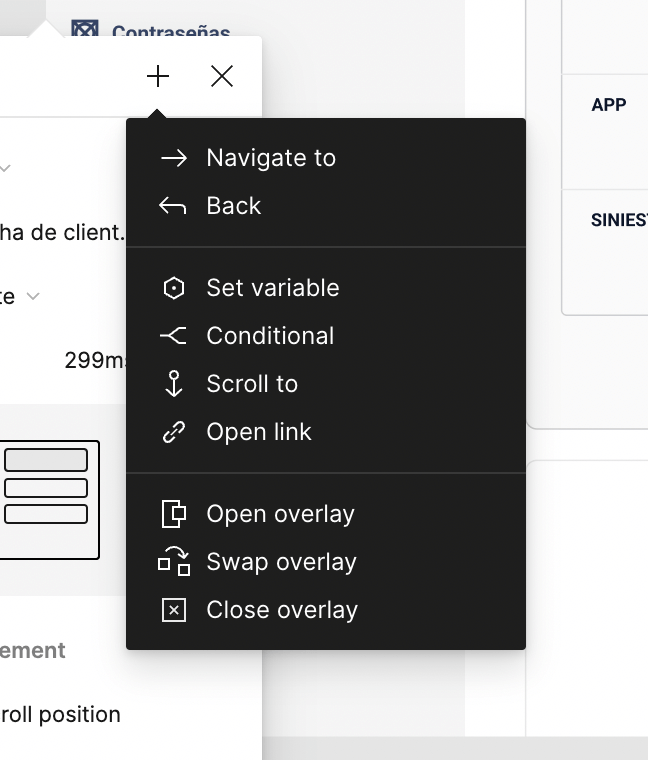Click the Open link chain icon
The image size is (648, 760).
[x=174, y=432]
